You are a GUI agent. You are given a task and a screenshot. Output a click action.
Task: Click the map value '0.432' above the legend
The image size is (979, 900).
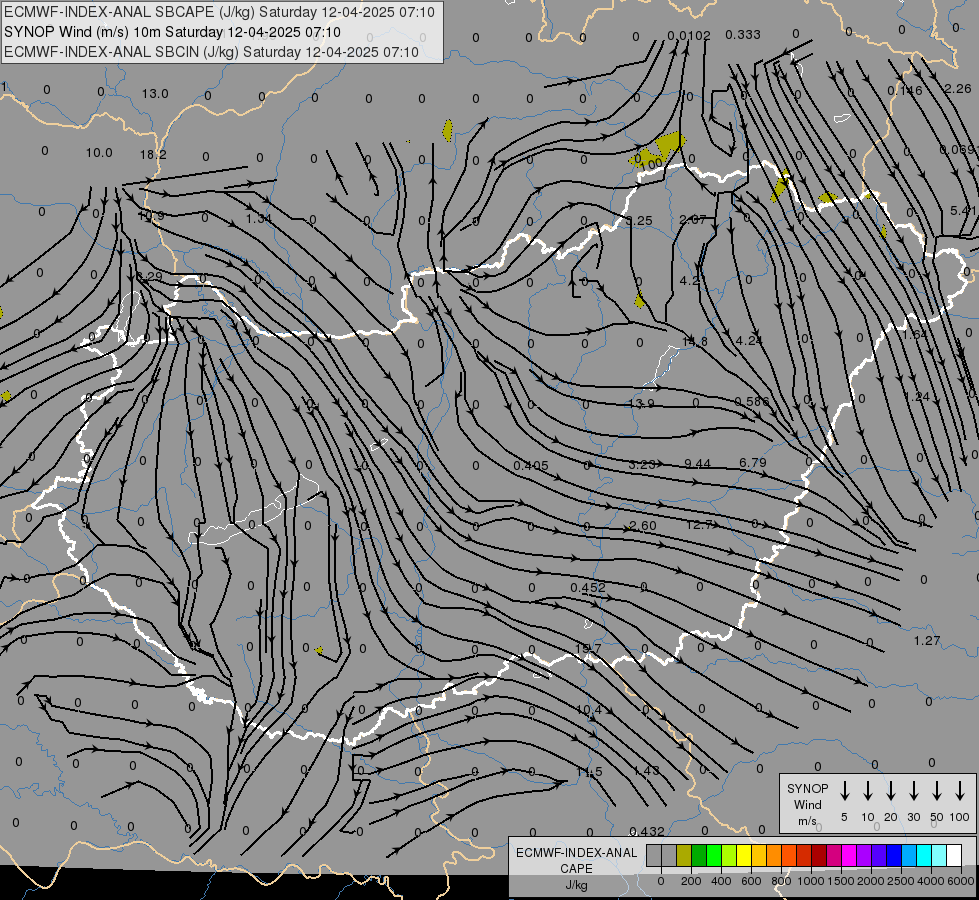coord(647,831)
